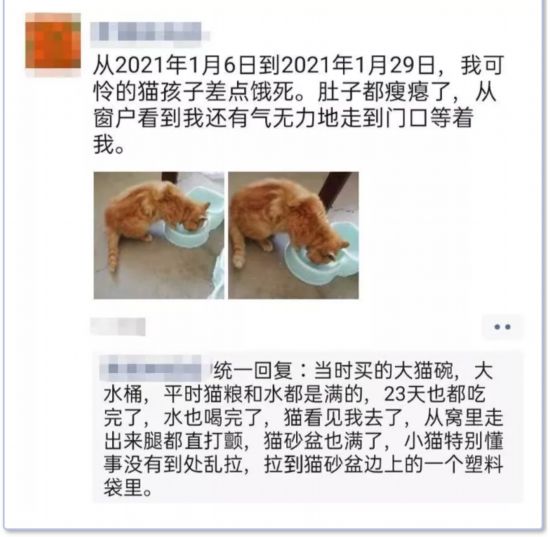
Task: Tap the comment starting with 统一回复
Action: coord(303,428)
